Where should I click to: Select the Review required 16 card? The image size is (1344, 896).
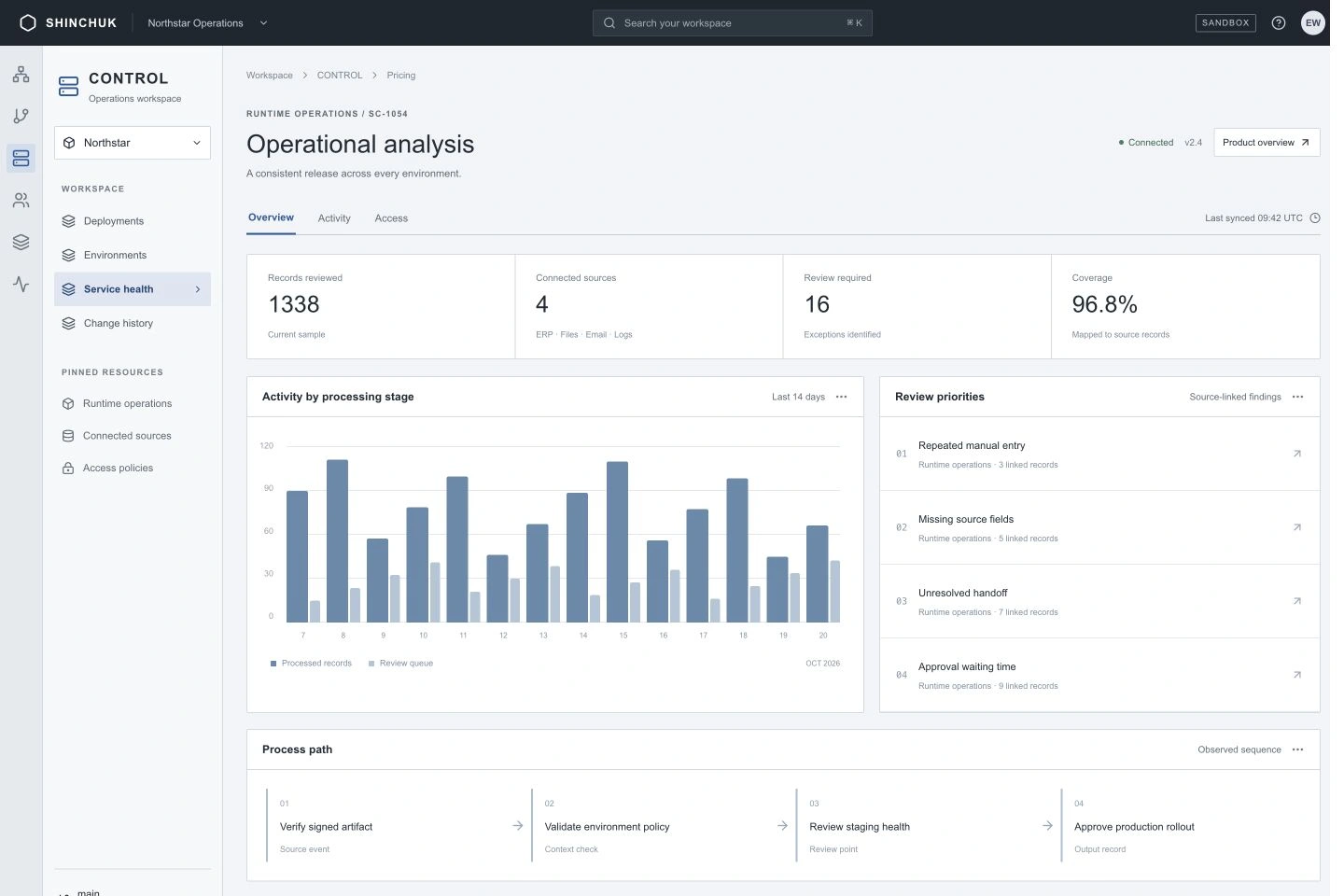[x=917, y=306]
